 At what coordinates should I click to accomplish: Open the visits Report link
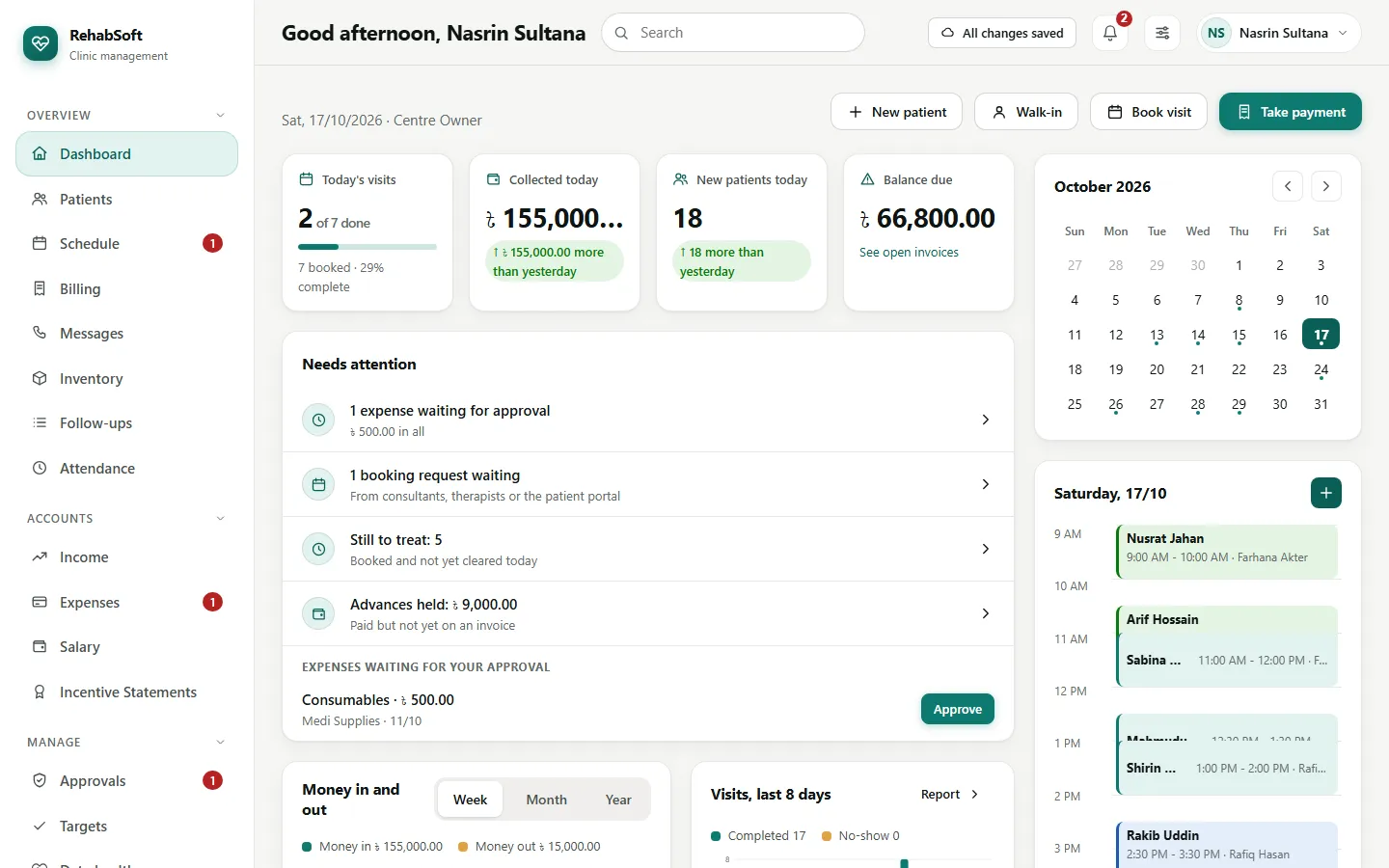[x=949, y=794]
